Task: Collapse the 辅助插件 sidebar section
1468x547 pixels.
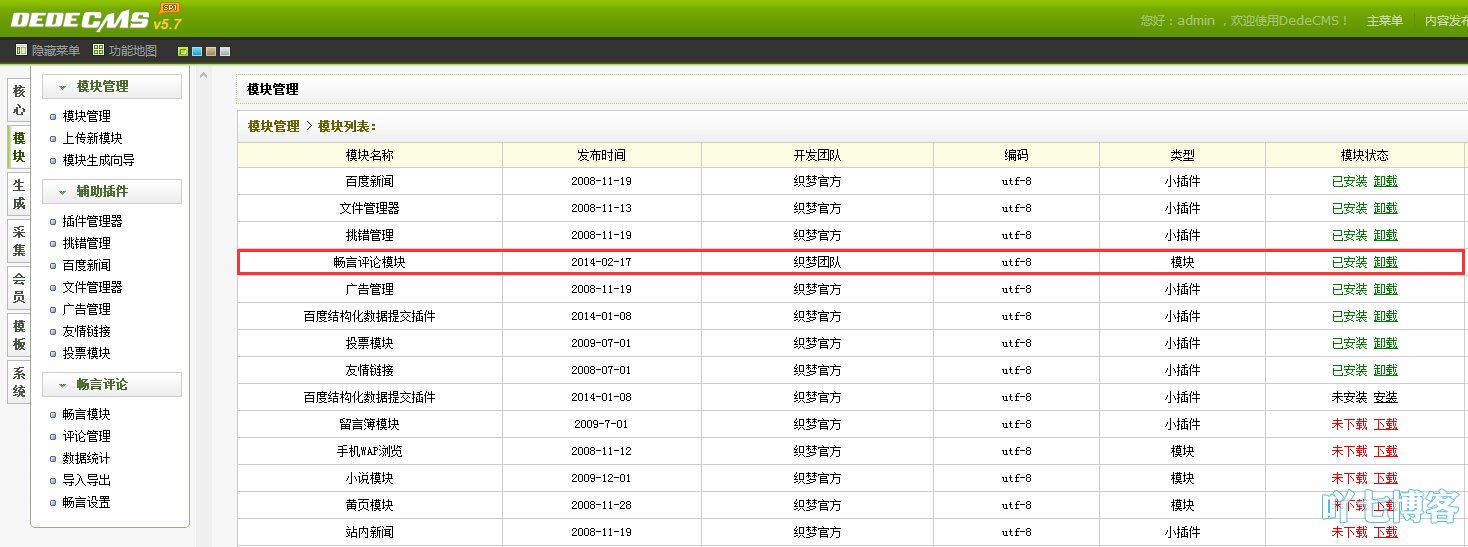Action: click(x=111, y=192)
